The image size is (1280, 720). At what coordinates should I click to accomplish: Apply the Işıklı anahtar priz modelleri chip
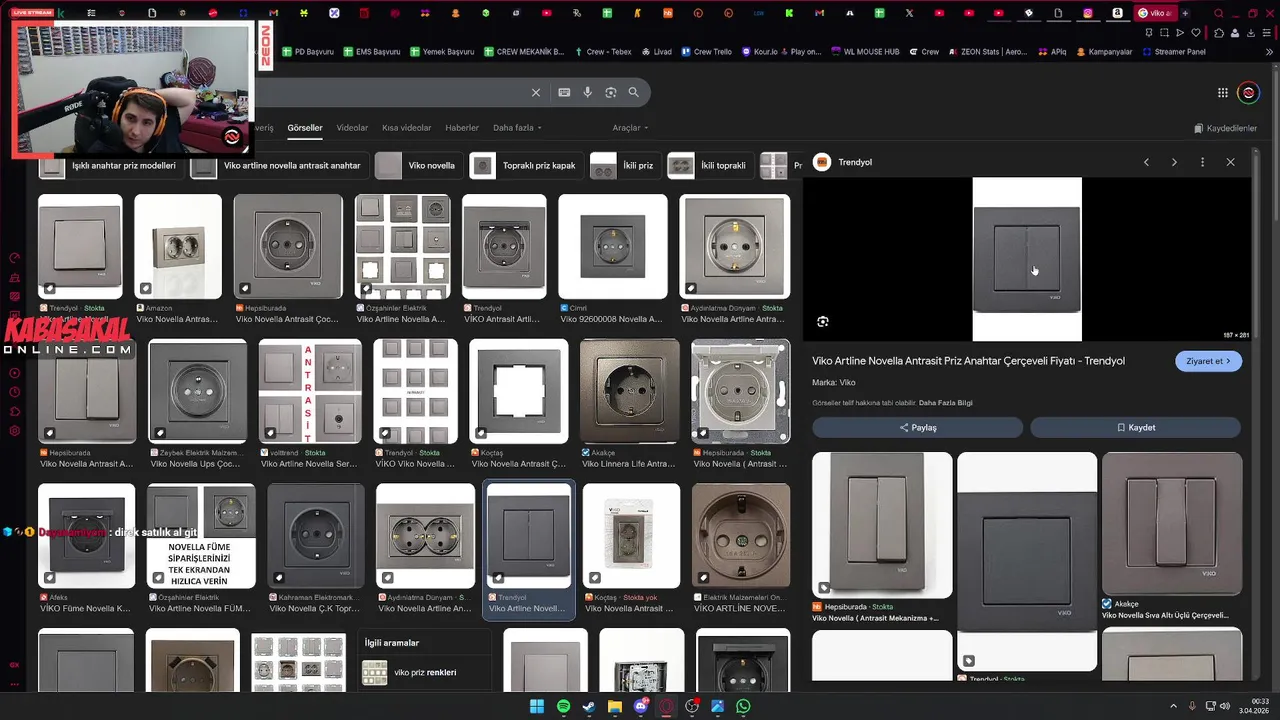click(110, 166)
